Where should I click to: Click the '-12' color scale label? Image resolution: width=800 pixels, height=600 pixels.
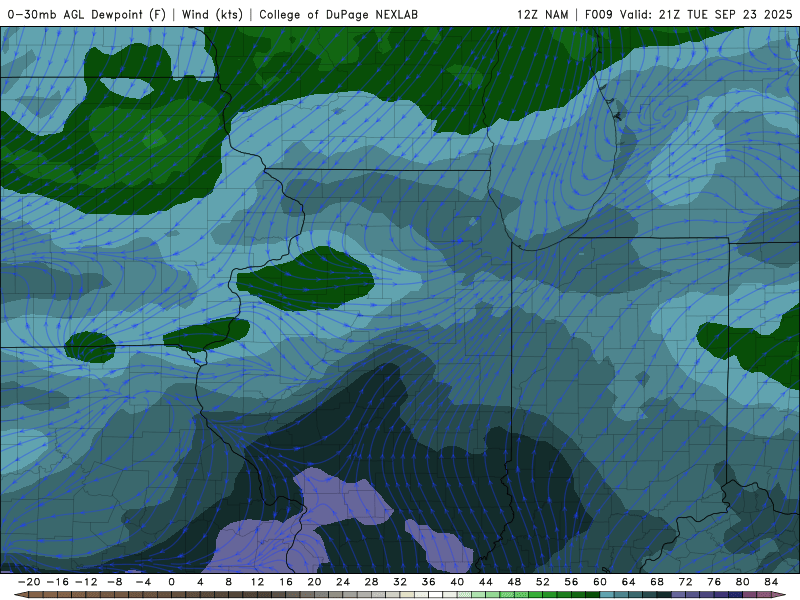[x=86, y=582]
